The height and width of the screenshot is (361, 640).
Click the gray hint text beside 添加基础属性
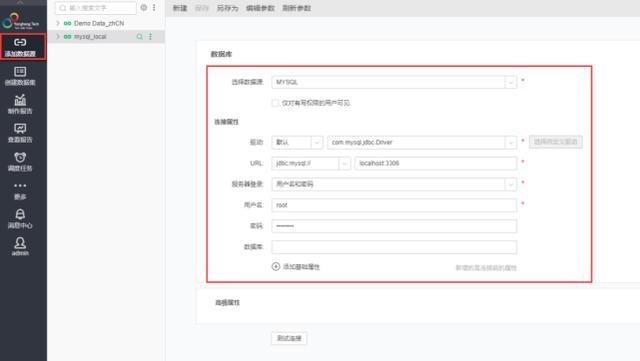(486, 268)
